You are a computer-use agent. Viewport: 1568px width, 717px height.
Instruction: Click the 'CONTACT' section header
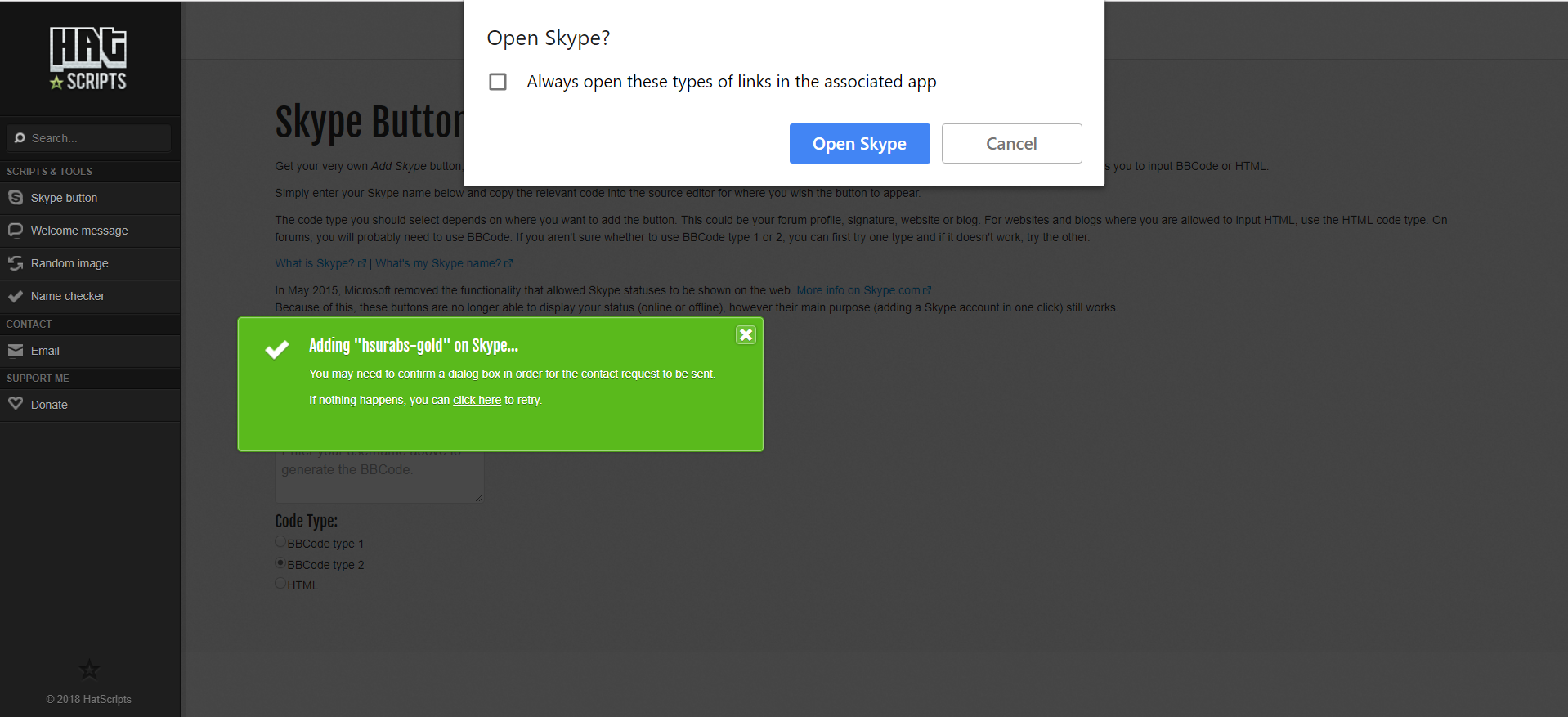click(29, 325)
